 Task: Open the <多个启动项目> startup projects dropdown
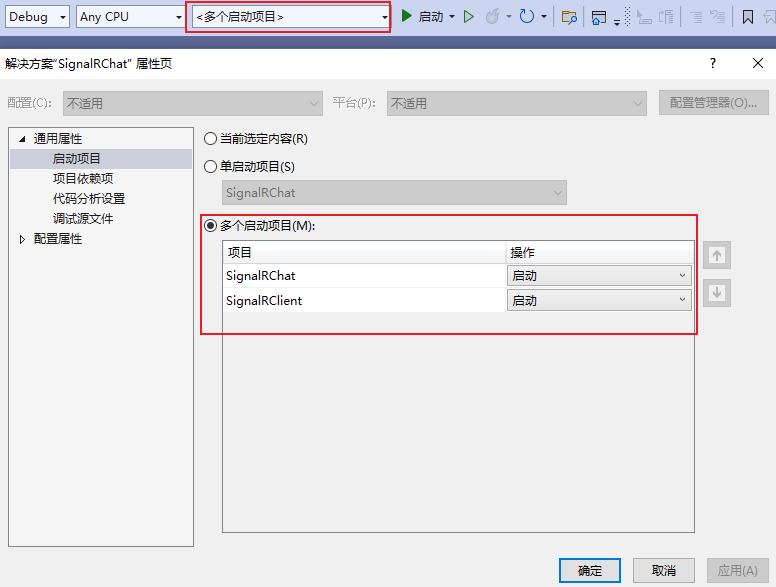[291, 17]
